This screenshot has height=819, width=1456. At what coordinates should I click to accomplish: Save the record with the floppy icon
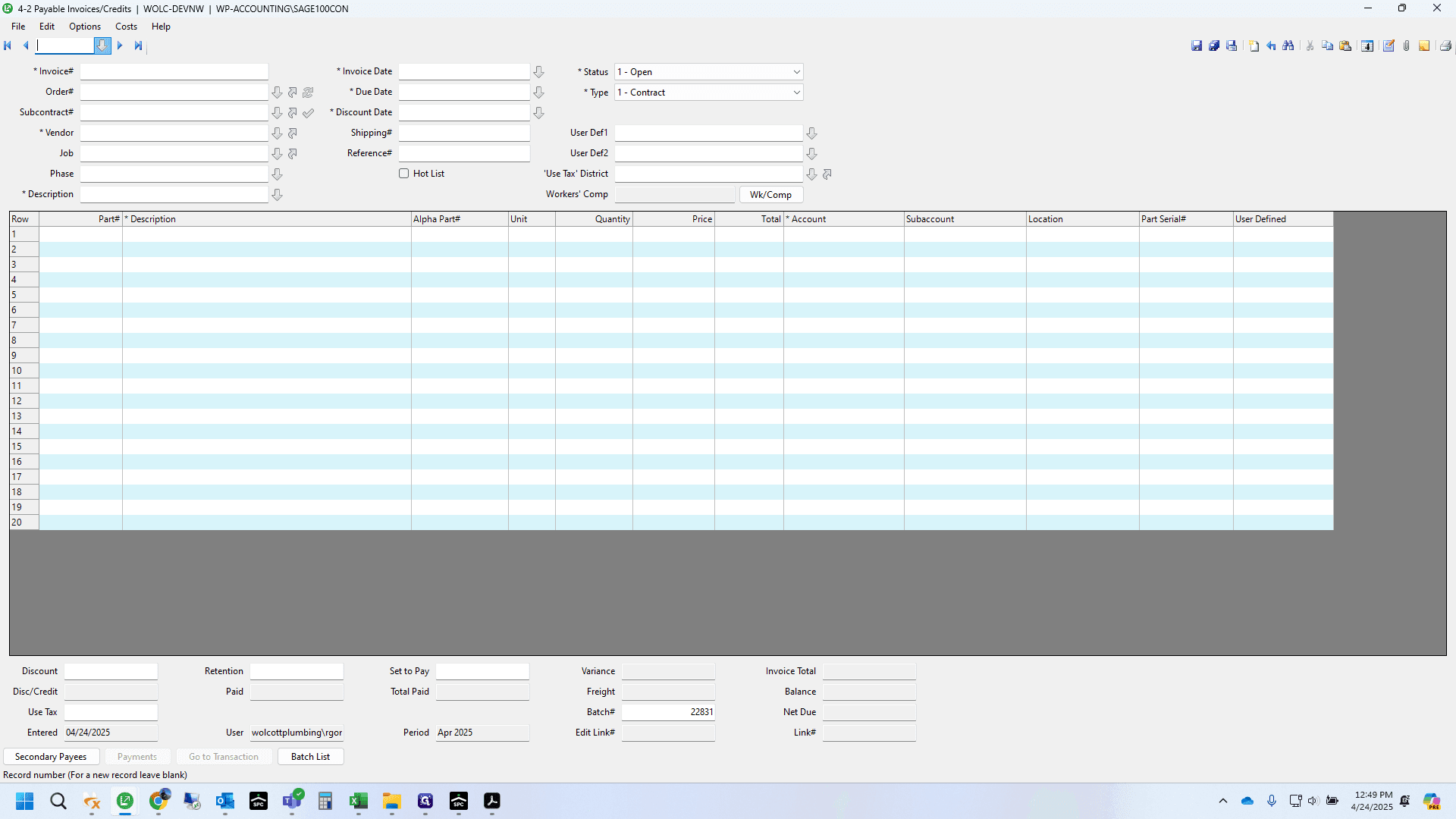(1197, 46)
